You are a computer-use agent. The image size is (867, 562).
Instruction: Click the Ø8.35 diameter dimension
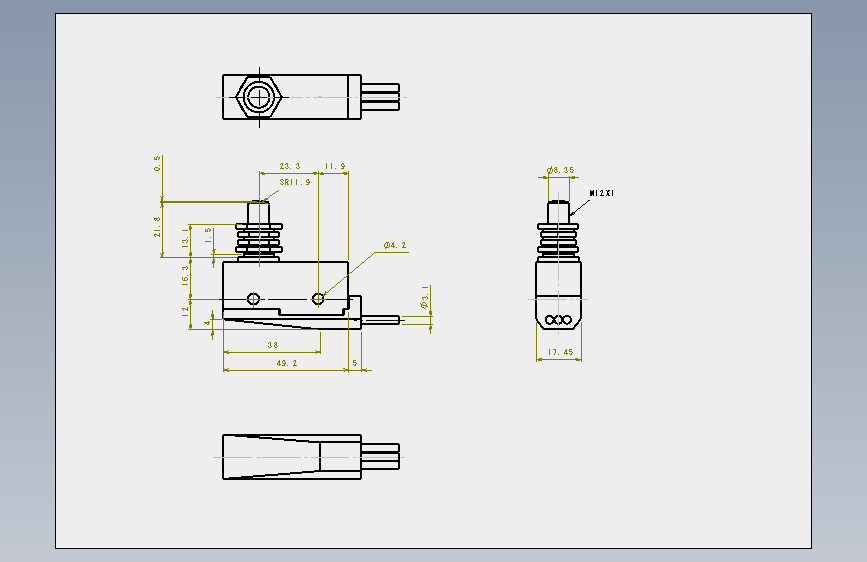(x=560, y=170)
